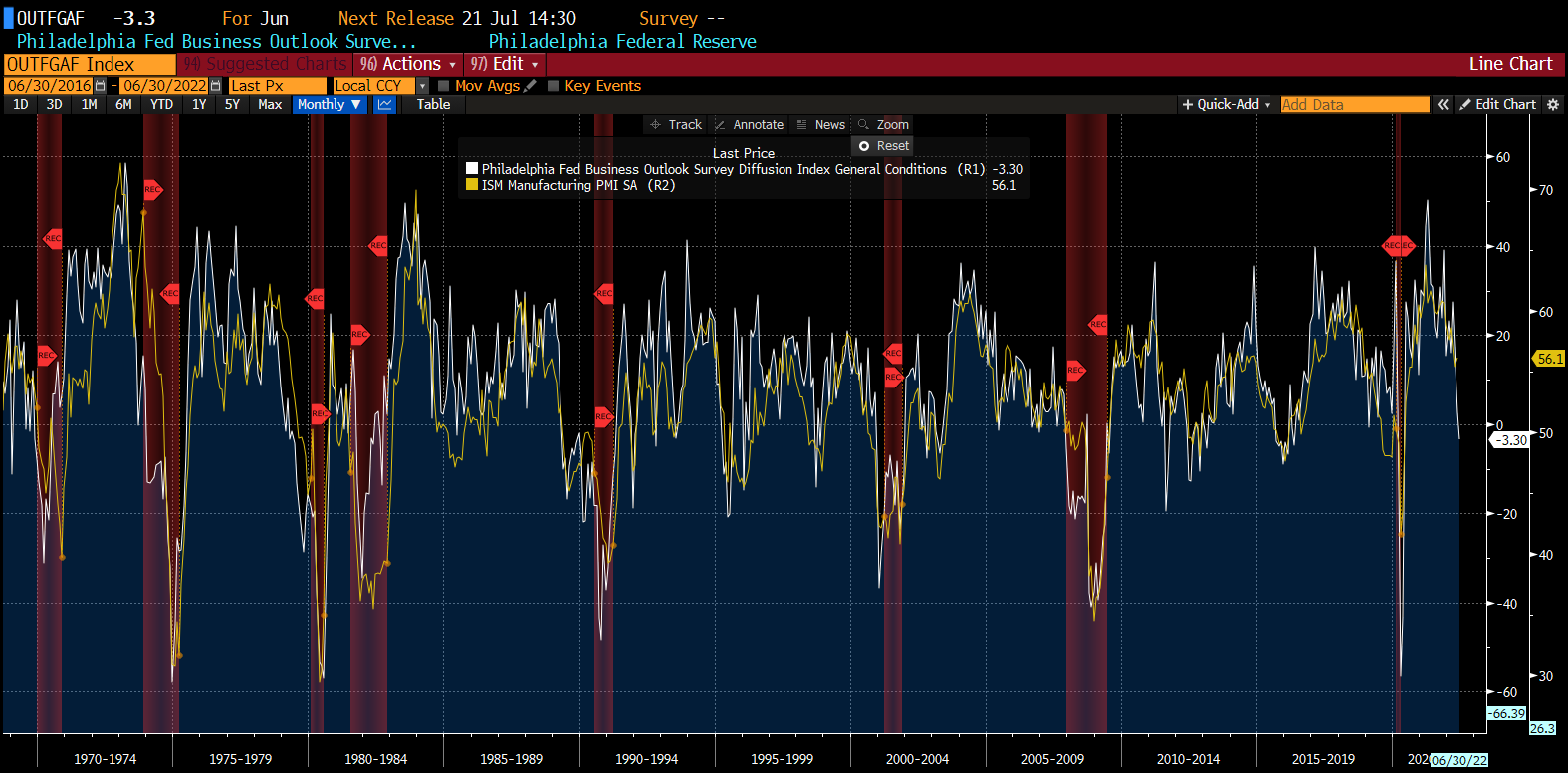The height and width of the screenshot is (773, 1568).
Task: Click the -3.30 white value label on axis
Action: 1511,440
